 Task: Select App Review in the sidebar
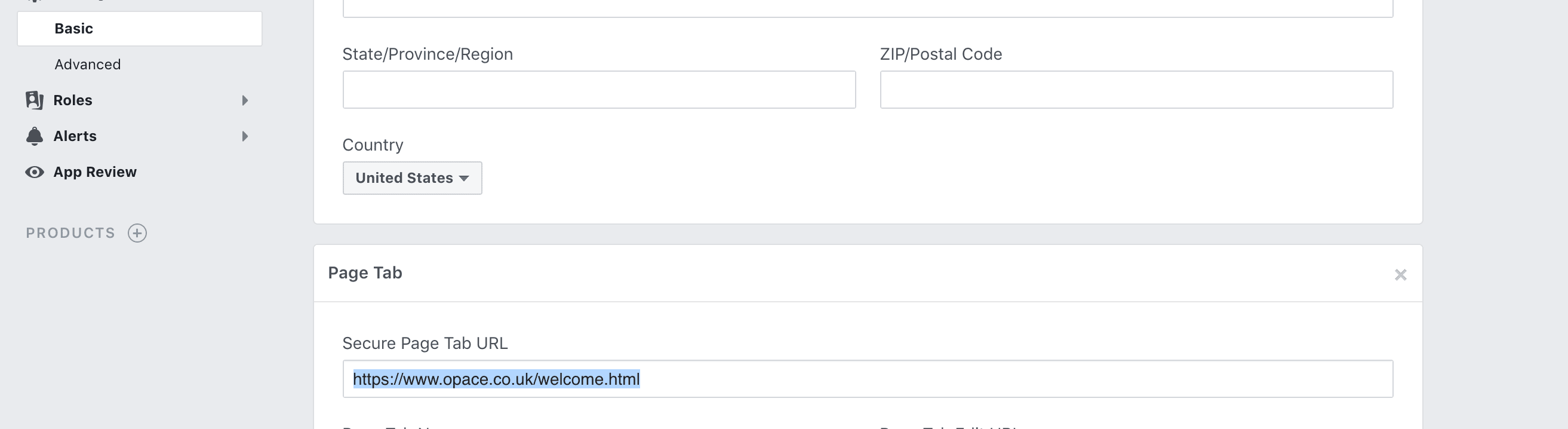click(x=94, y=172)
